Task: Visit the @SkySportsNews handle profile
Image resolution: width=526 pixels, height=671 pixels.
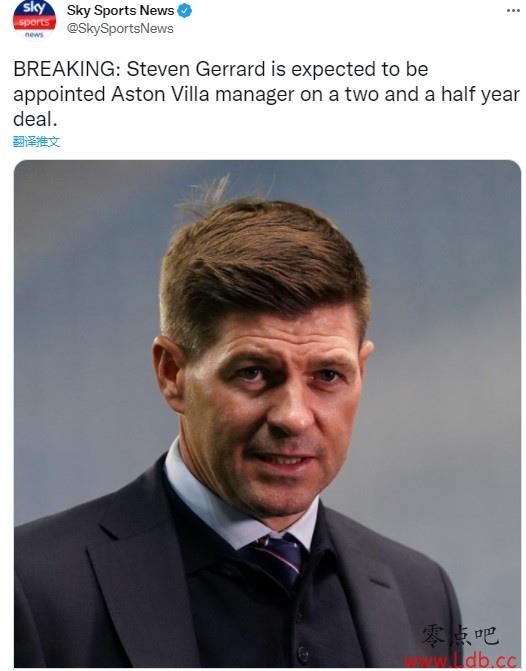Action: pos(120,29)
